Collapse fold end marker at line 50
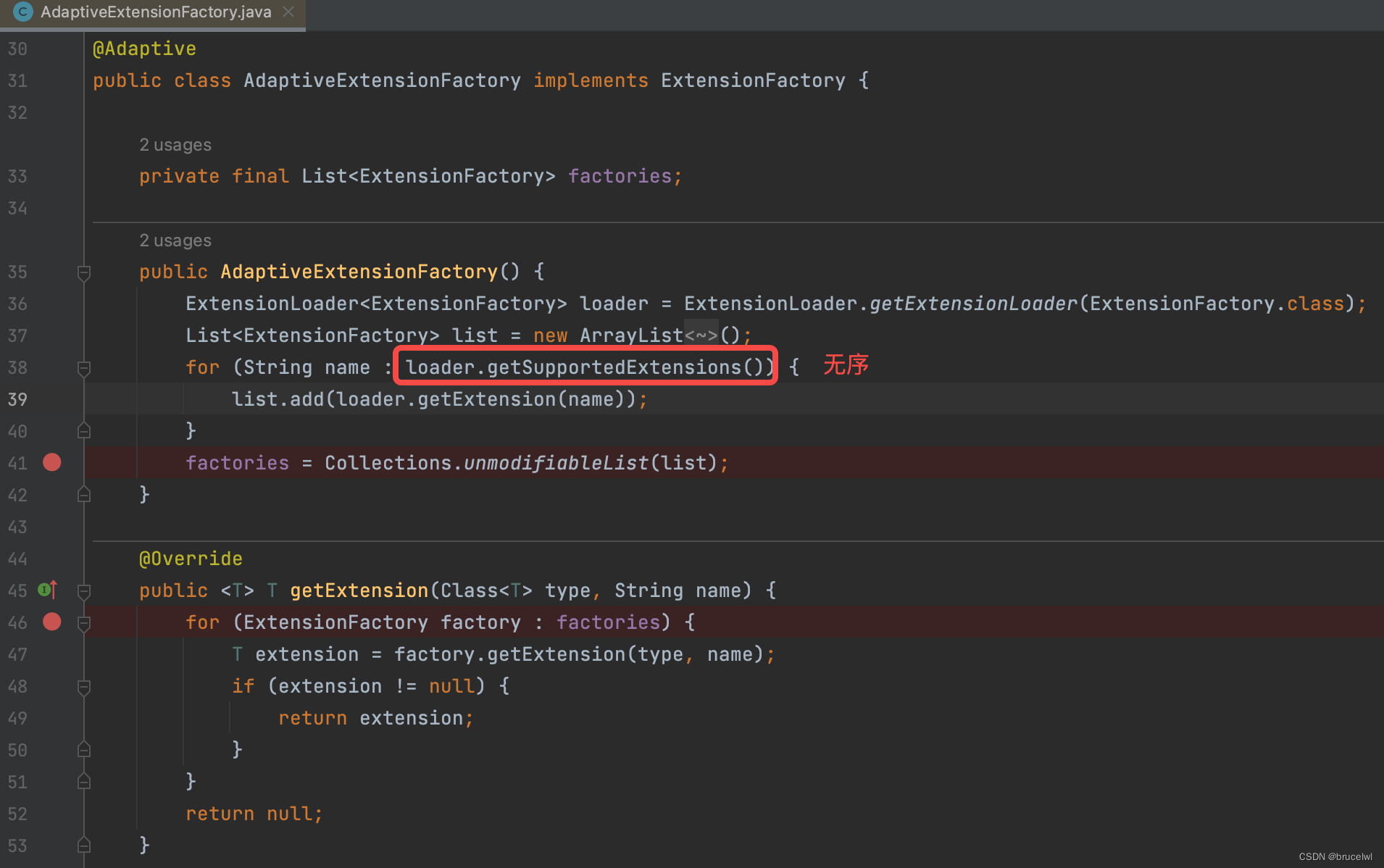1384x868 pixels. click(x=84, y=750)
